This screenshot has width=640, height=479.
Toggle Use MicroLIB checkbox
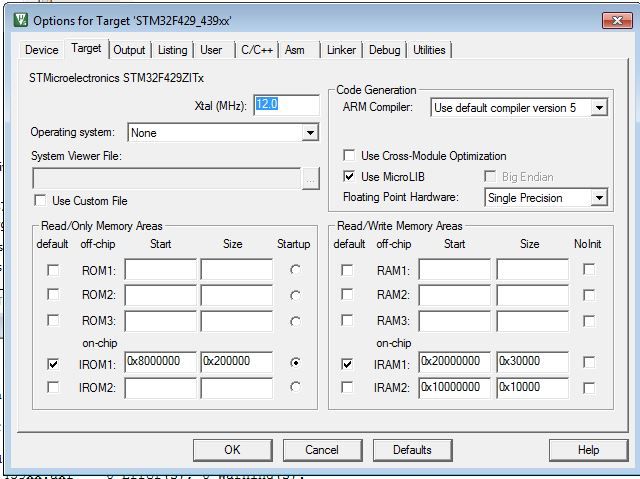coord(349,176)
